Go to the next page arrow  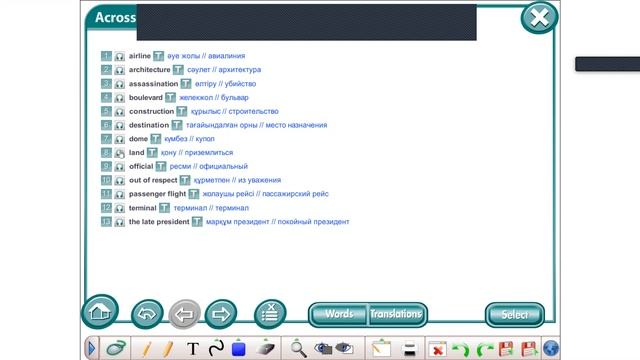coord(221,314)
